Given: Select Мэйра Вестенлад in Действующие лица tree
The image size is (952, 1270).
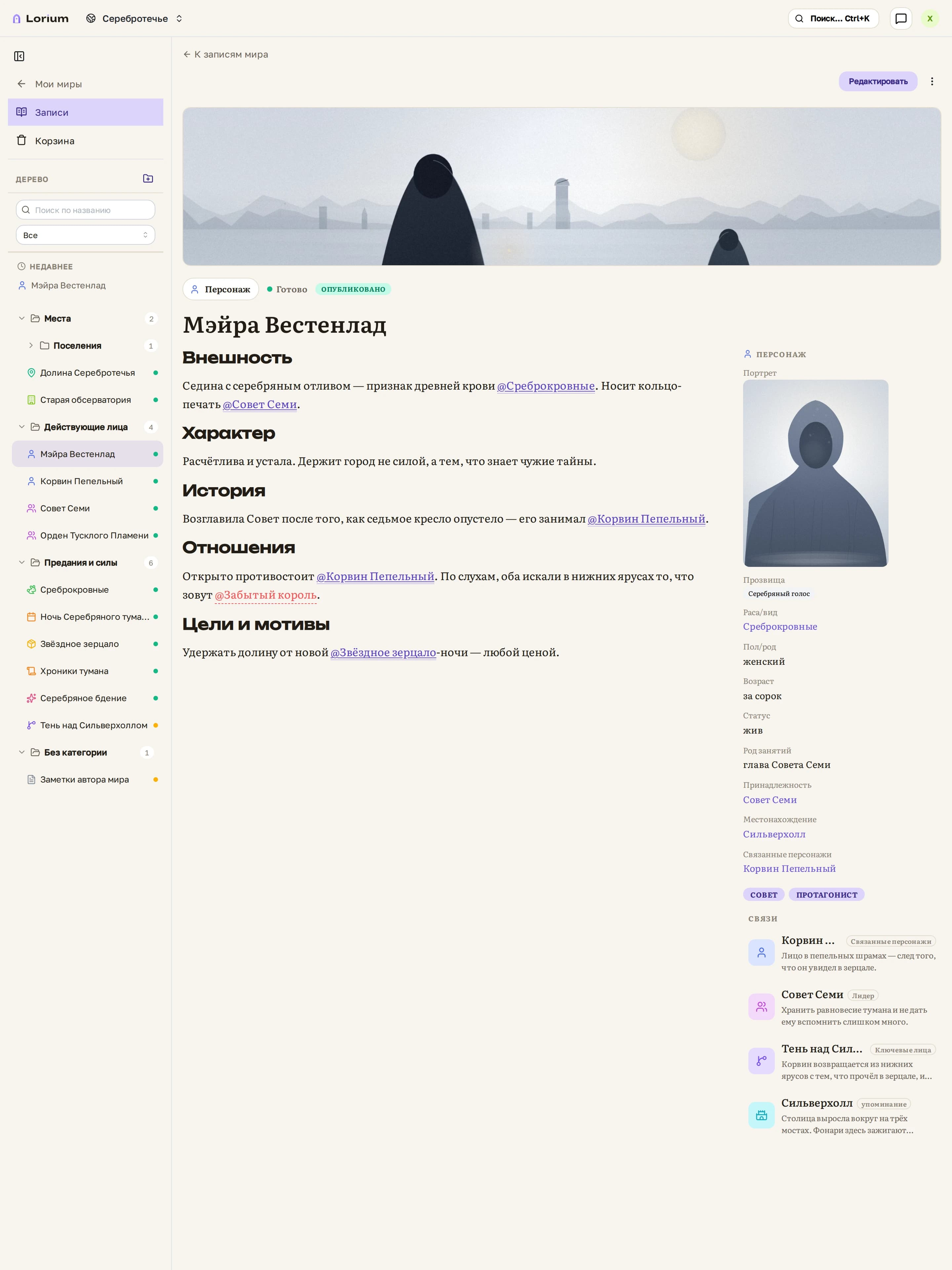Looking at the screenshot, I should [87, 454].
